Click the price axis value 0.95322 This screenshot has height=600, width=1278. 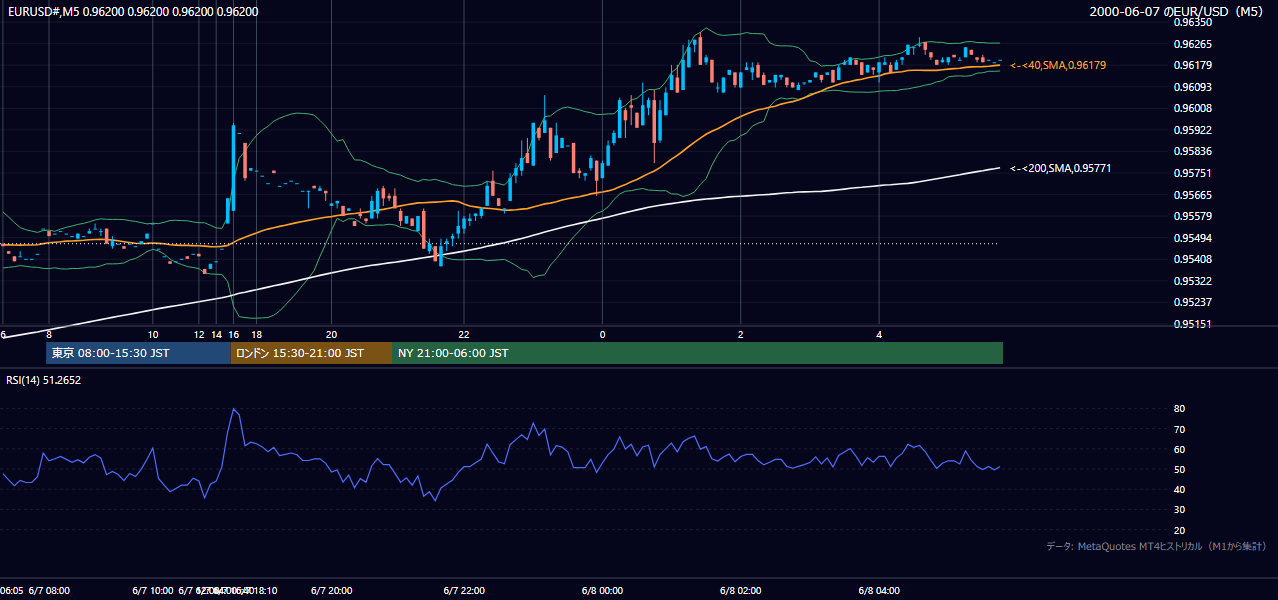coord(1192,281)
